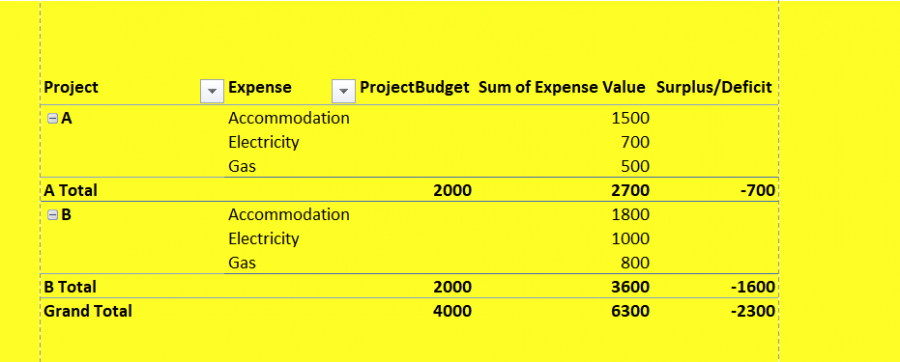This screenshot has height=362, width=900.
Task: Click the B Total row label
Action: click(x=70, y=286)
